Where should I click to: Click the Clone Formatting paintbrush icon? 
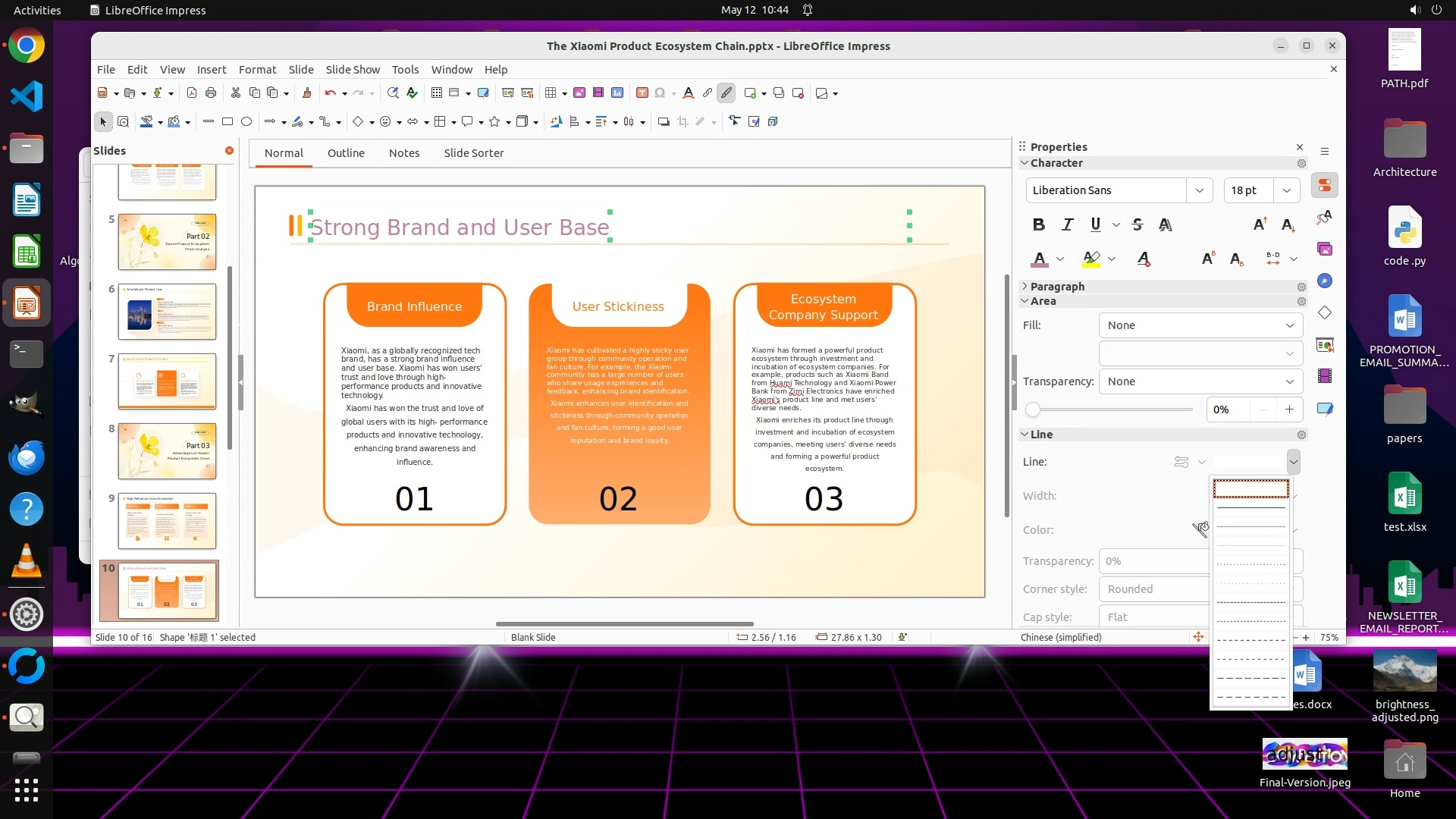(x=307, y=93)
